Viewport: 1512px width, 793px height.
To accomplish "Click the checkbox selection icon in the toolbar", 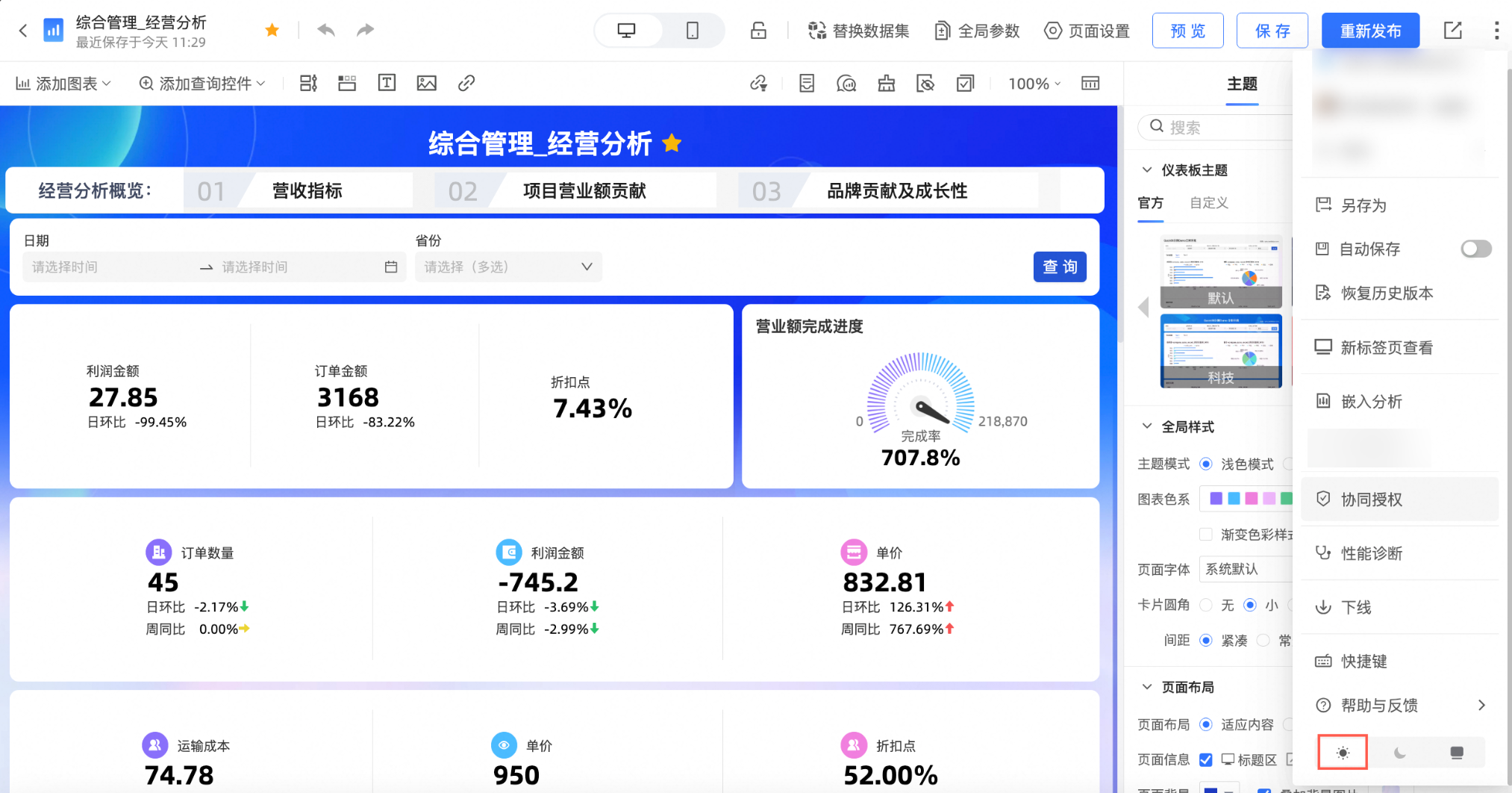I will (x=965, y=84).
